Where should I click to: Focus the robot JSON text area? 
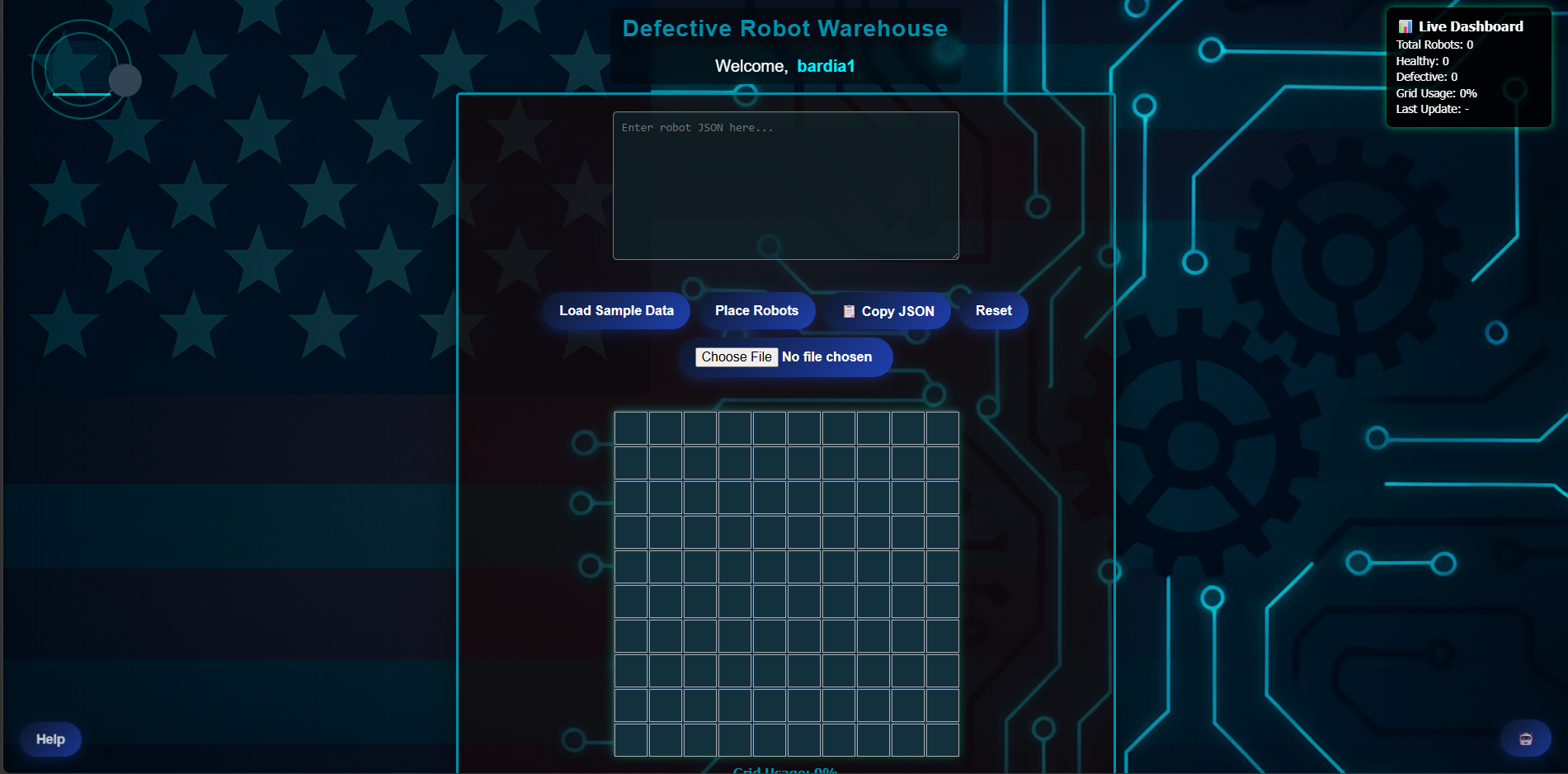coord(785,186)
